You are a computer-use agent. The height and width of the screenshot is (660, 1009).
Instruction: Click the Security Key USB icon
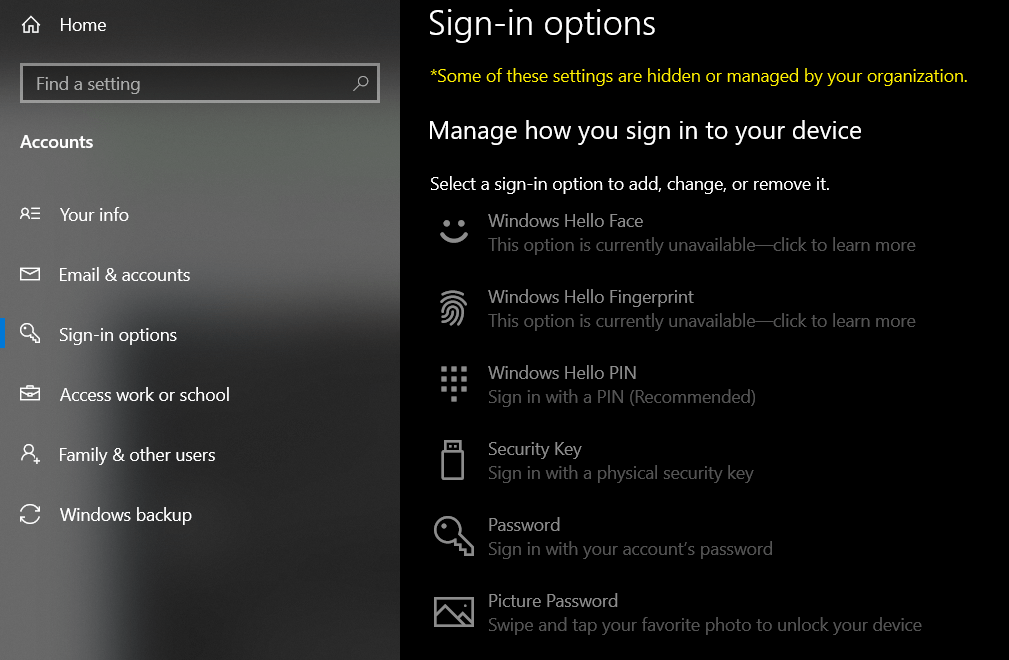click(x=452, y=459)
